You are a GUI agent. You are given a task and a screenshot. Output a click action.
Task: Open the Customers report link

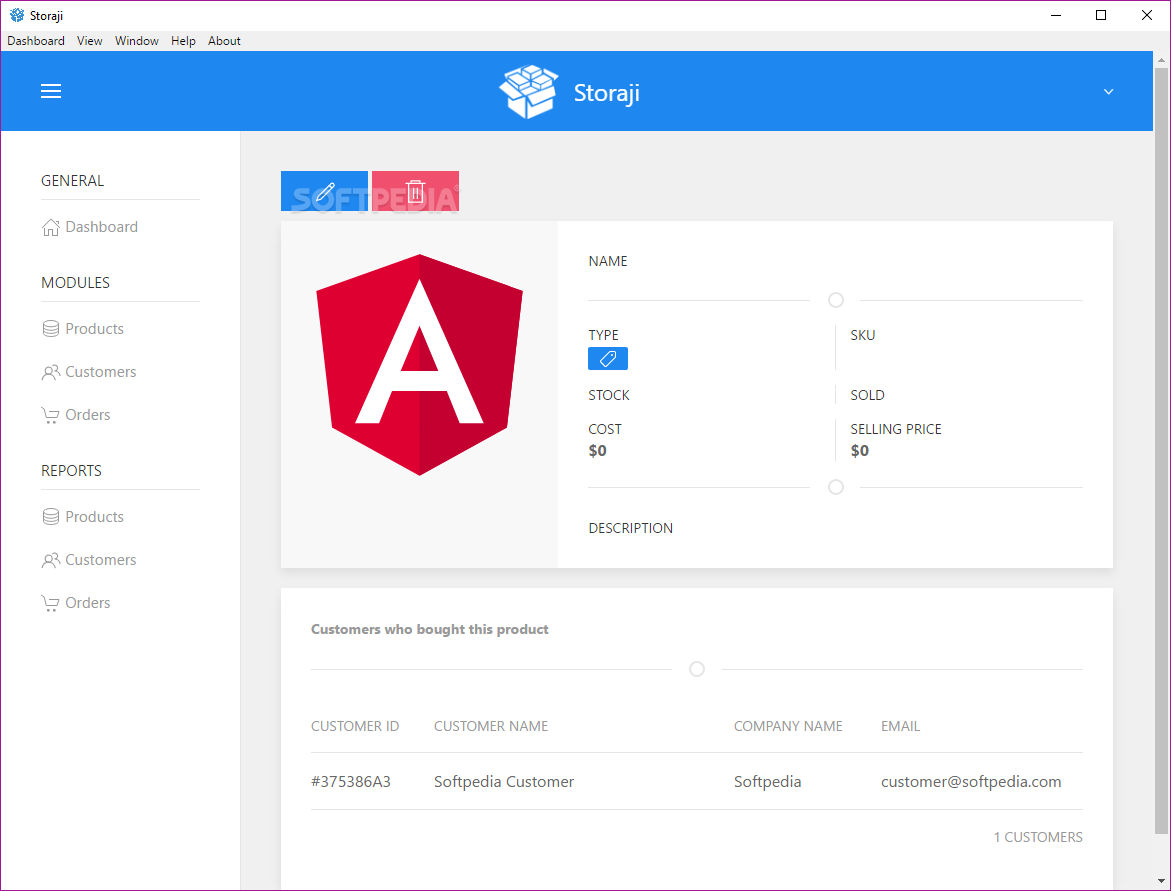tap(101, 560)
